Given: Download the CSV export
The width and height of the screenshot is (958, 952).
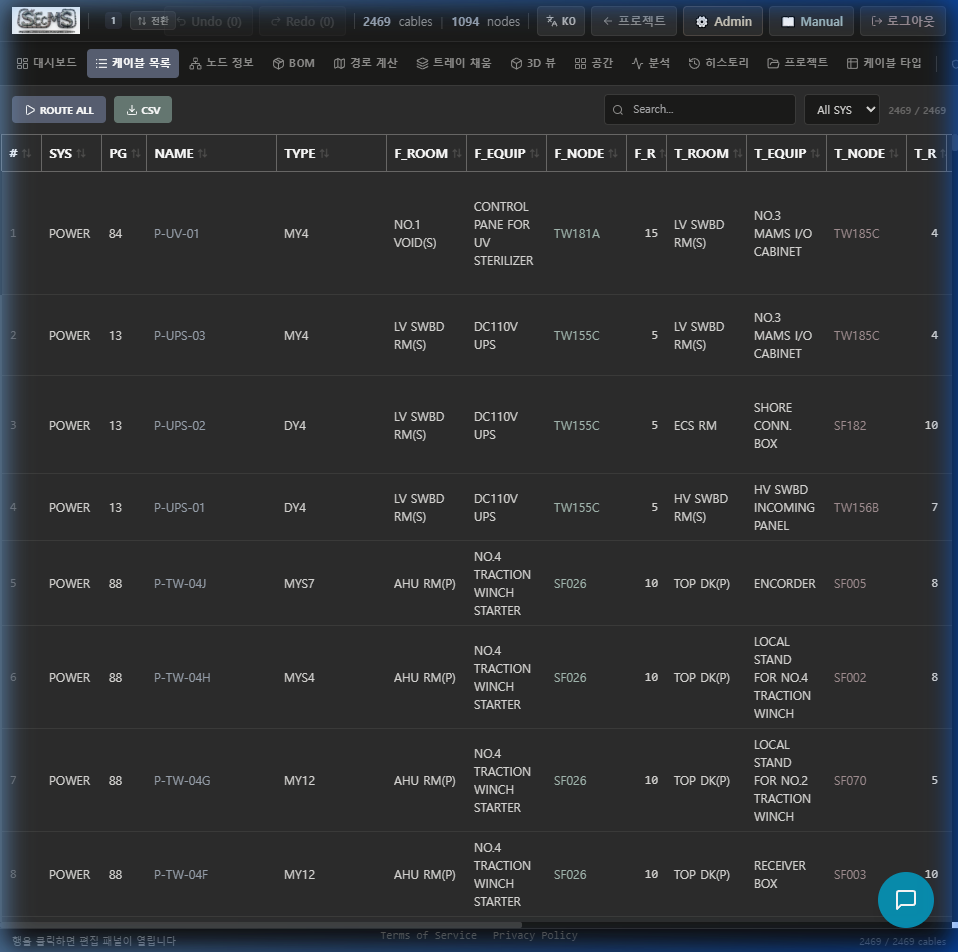Looking at the screenshot, I should pyautogui.click(x=143, y=110).
